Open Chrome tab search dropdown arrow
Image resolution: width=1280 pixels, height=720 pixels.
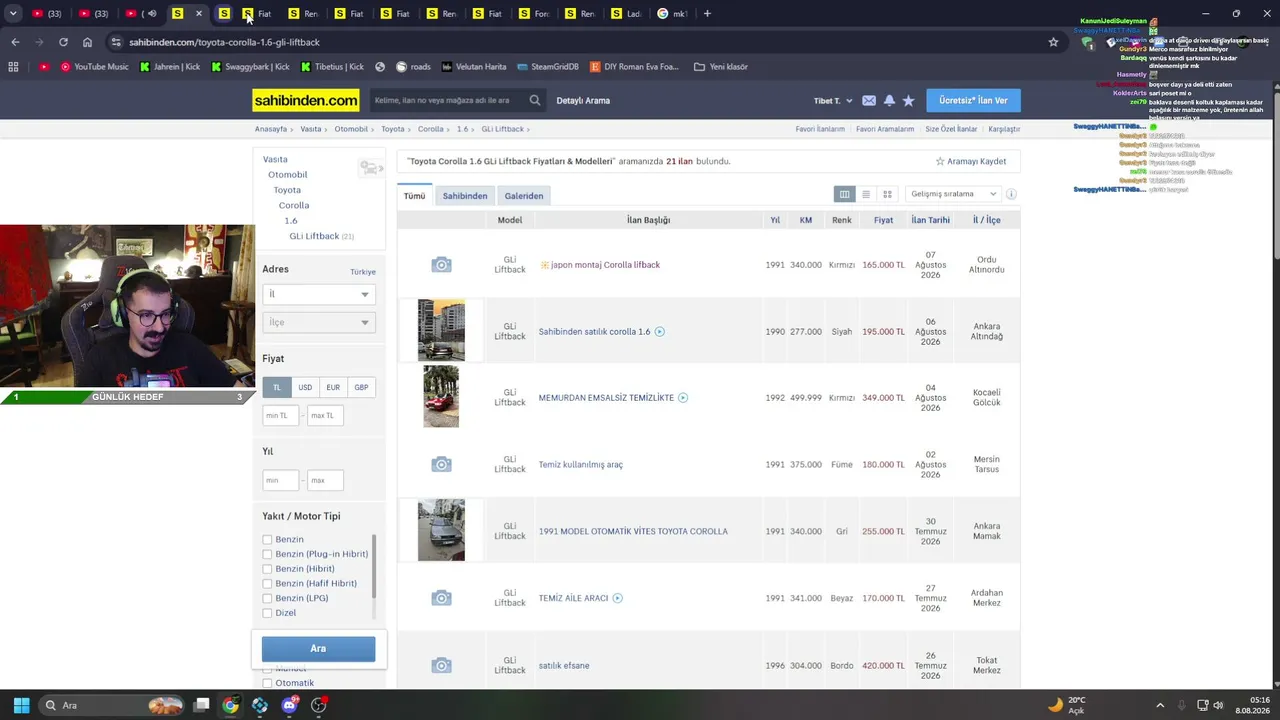[13, 14]
